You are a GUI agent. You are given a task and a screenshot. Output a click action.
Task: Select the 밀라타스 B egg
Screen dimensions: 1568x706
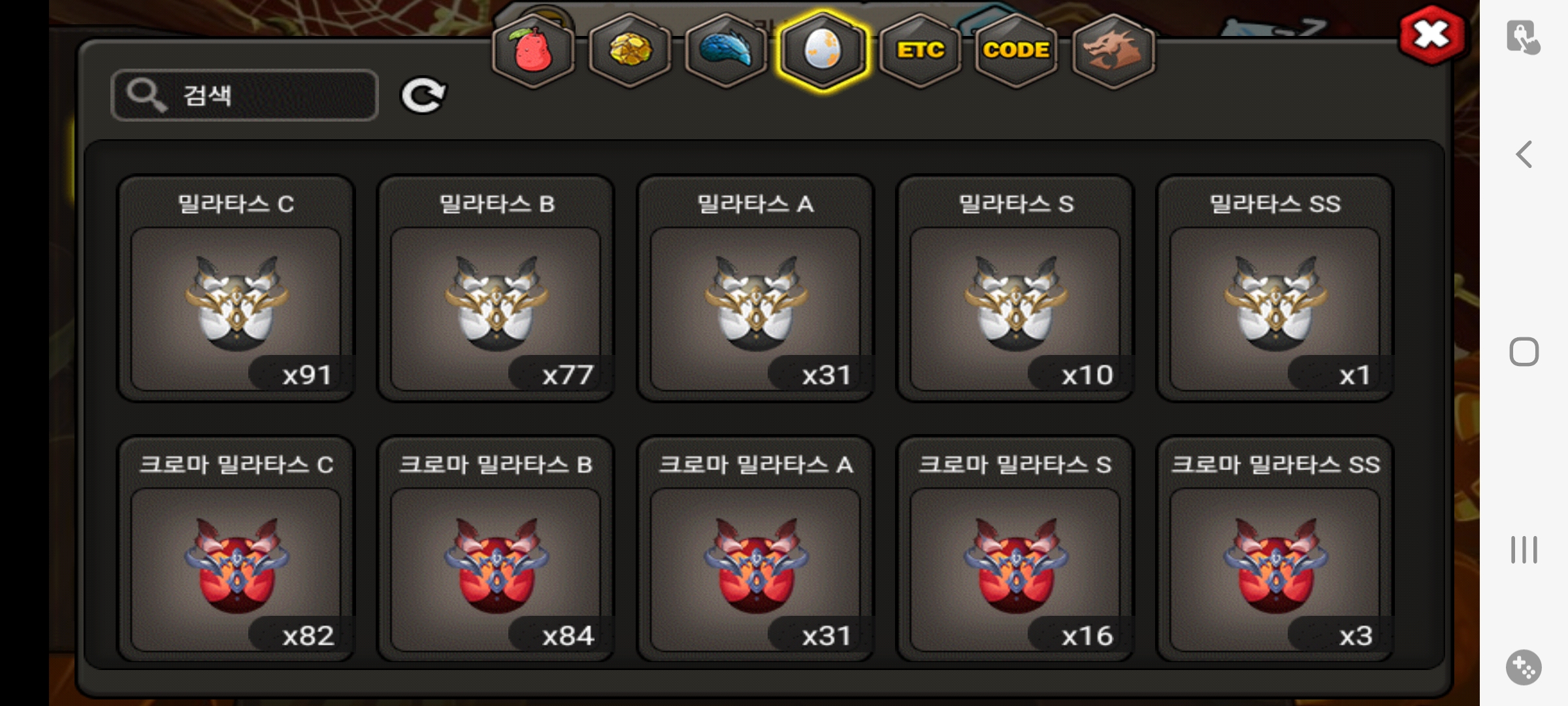[x=496, y=288]
